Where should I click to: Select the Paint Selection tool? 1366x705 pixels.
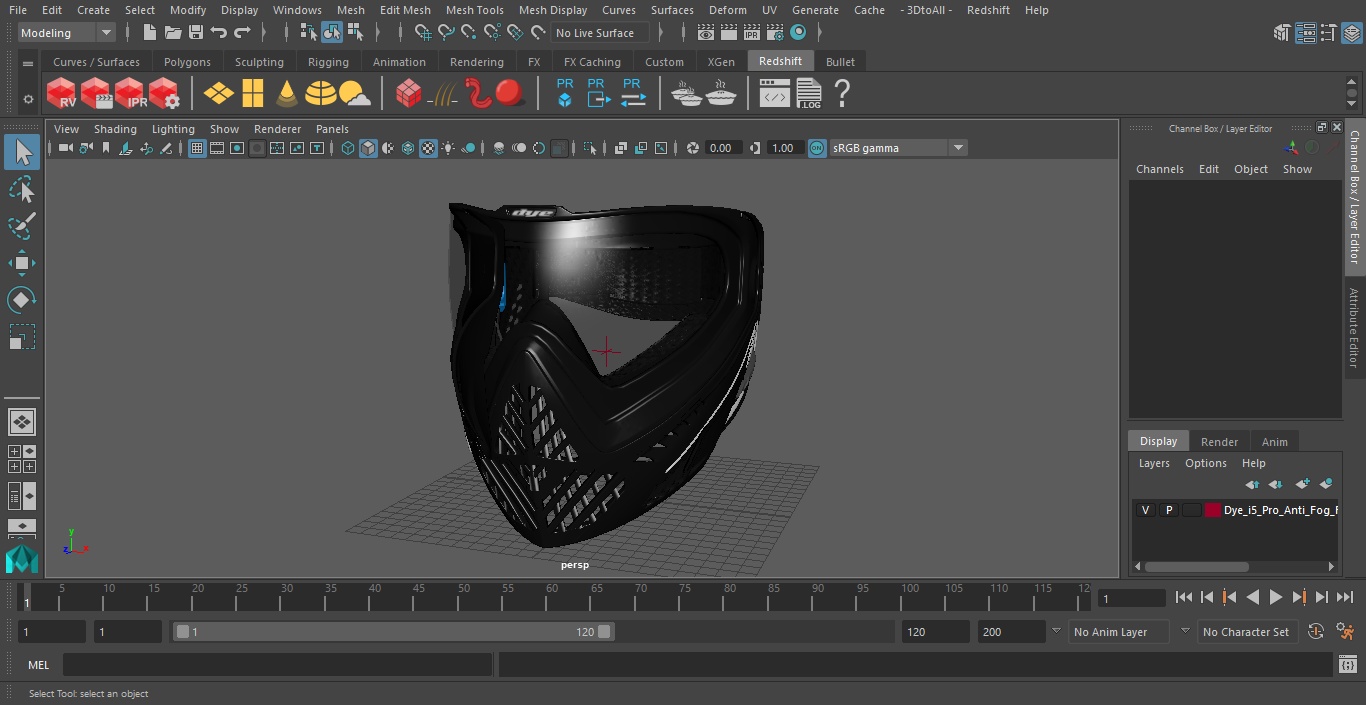(x=22, y=226)
